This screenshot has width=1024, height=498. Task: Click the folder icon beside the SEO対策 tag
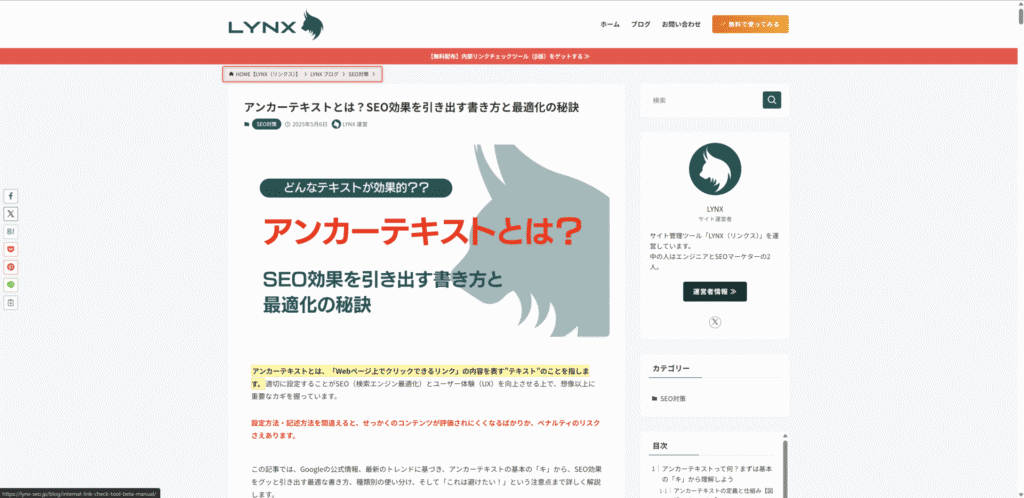pyautogui.click(x=246, y=124)
